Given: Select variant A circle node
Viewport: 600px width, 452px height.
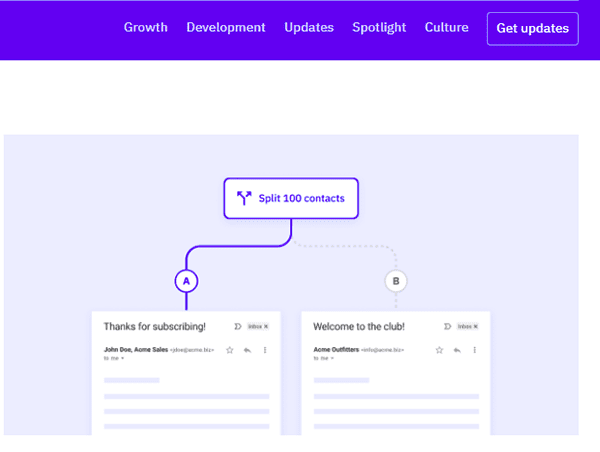Looking at the screenshot, I should (x=185, y=281).
